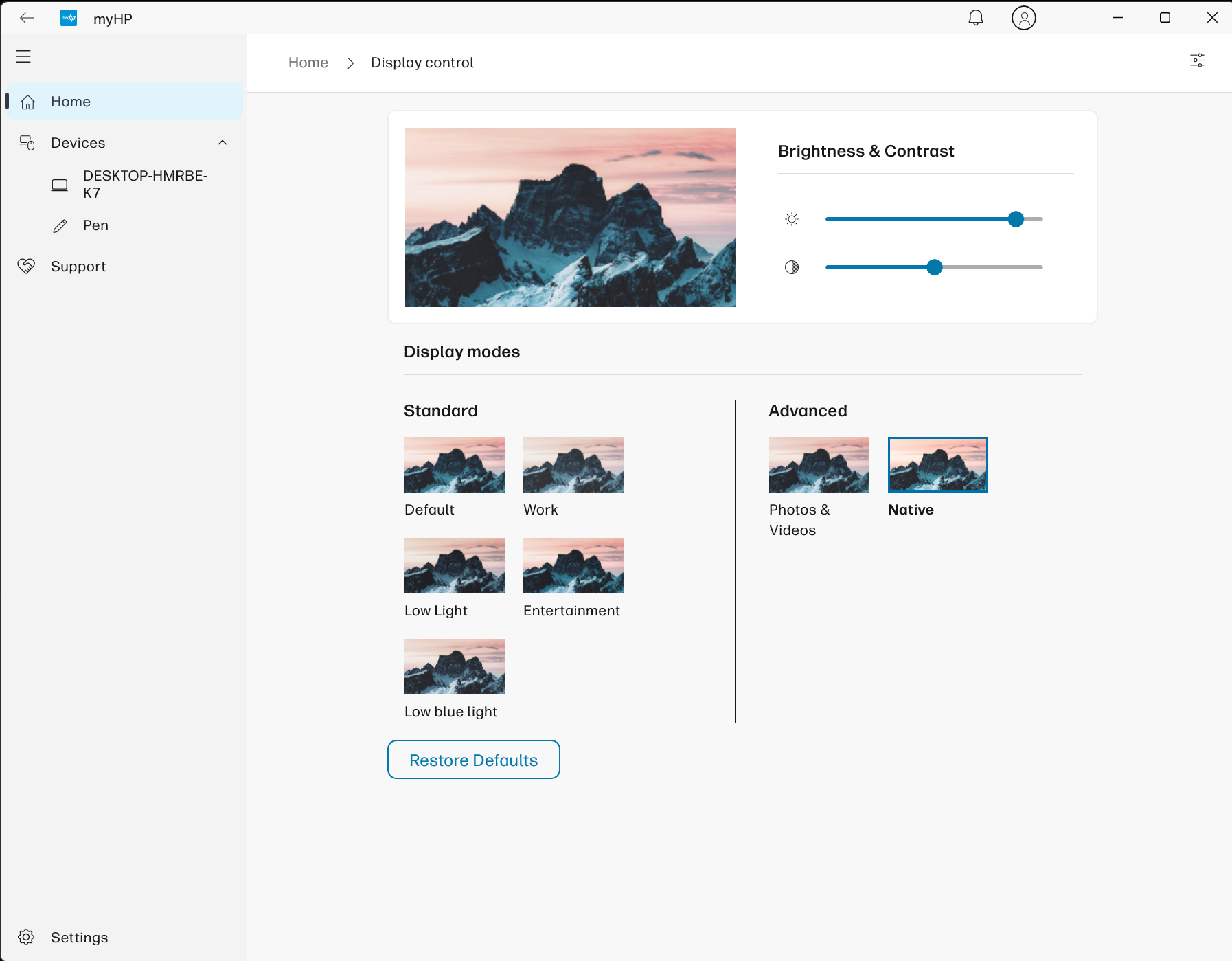This screenshot has width=1232, height=961.
Task: Click the Restore Defaults button
Action: (473, 760)
